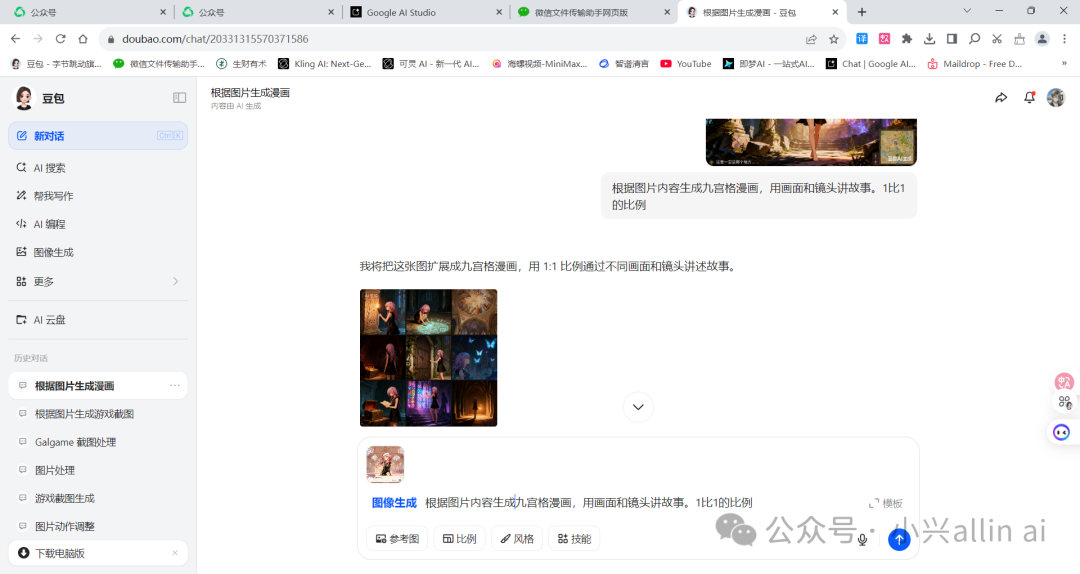Collapse the Doubao sidebar panel icon

click(179, 98)
